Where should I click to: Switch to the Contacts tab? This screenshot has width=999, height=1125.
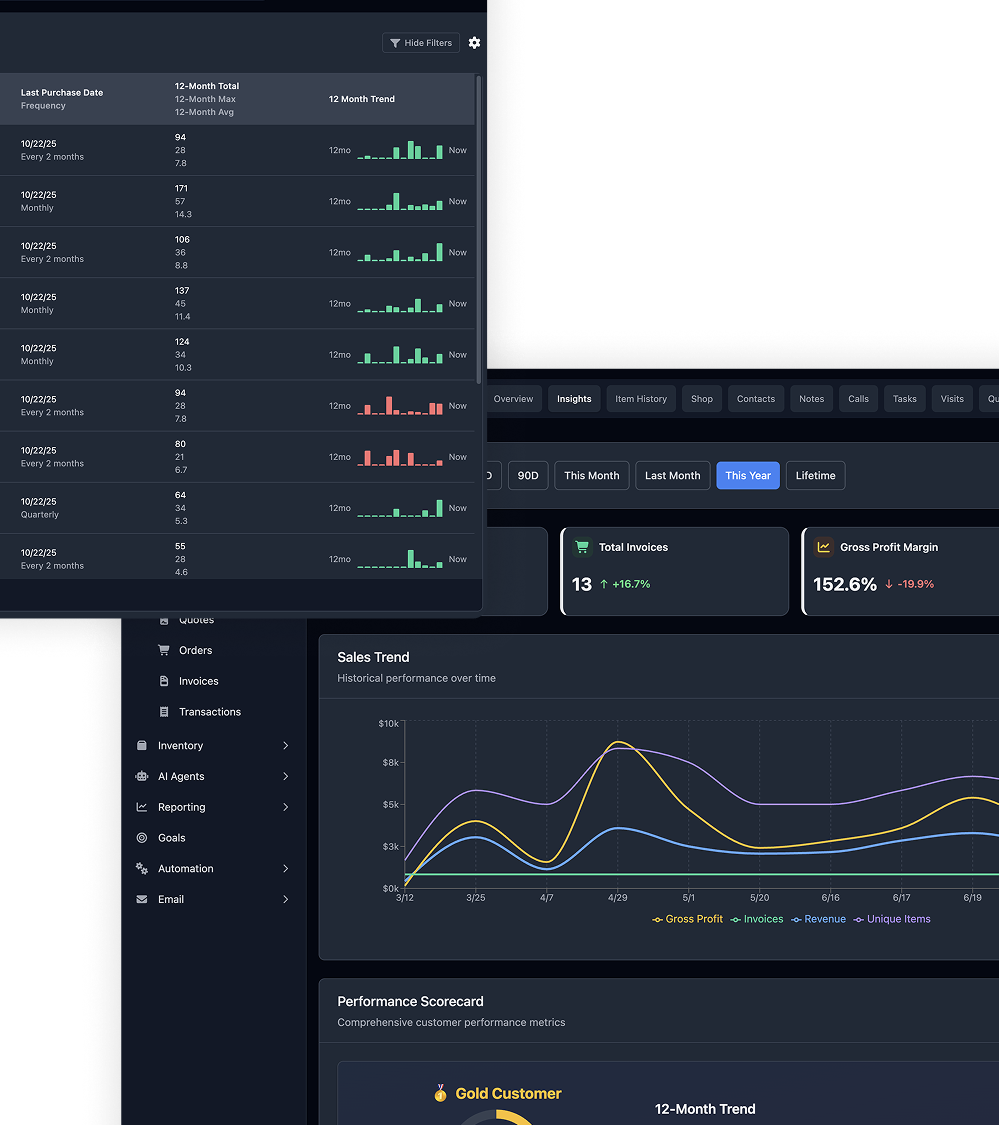point(756,399)
